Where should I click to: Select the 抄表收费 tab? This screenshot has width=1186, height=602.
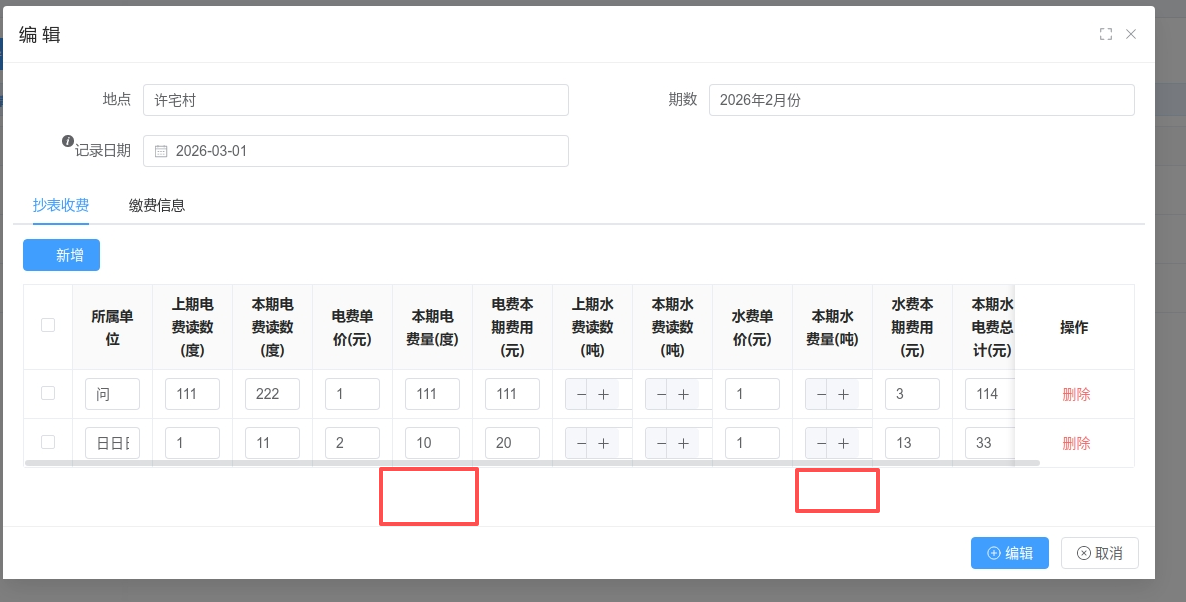click(x=61, y=205)
